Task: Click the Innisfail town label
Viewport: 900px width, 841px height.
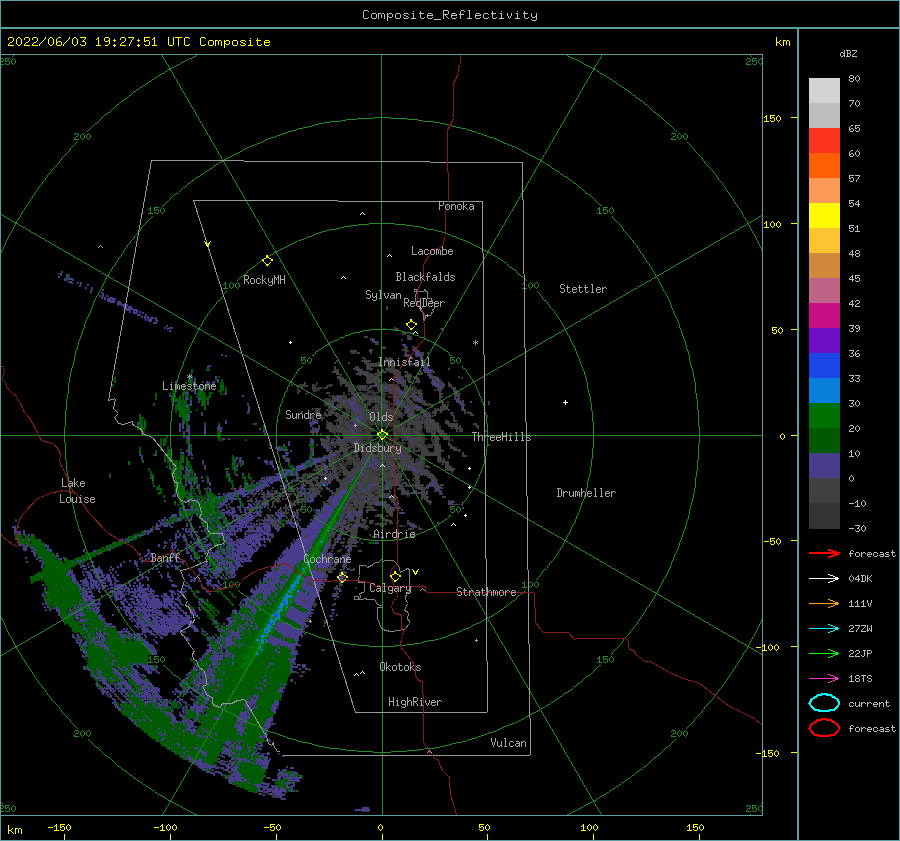Action: click(x=404, y=362)
